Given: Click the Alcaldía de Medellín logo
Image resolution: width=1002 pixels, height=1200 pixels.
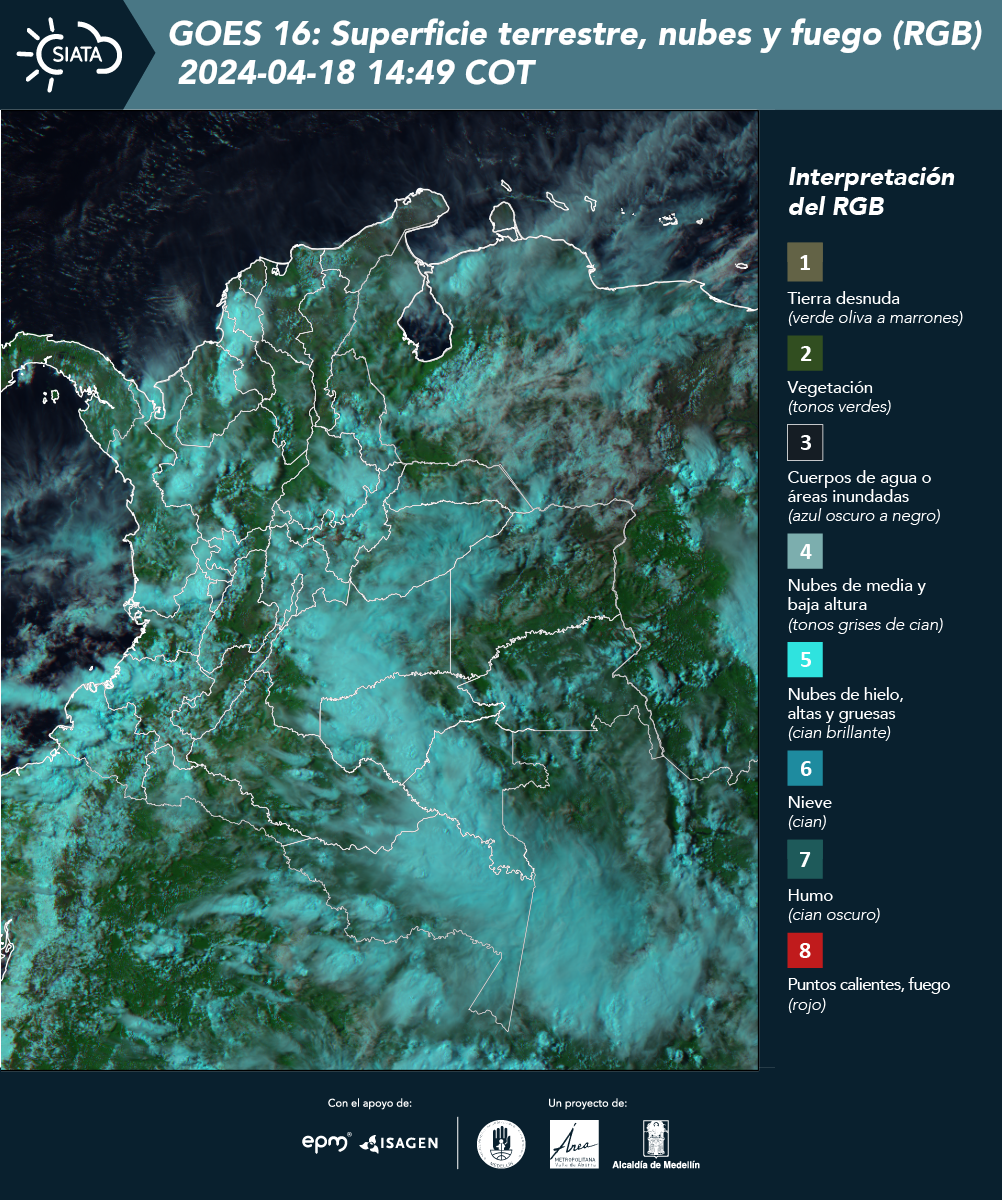Looking at the screenshot, I should [x=656, y=1144].
